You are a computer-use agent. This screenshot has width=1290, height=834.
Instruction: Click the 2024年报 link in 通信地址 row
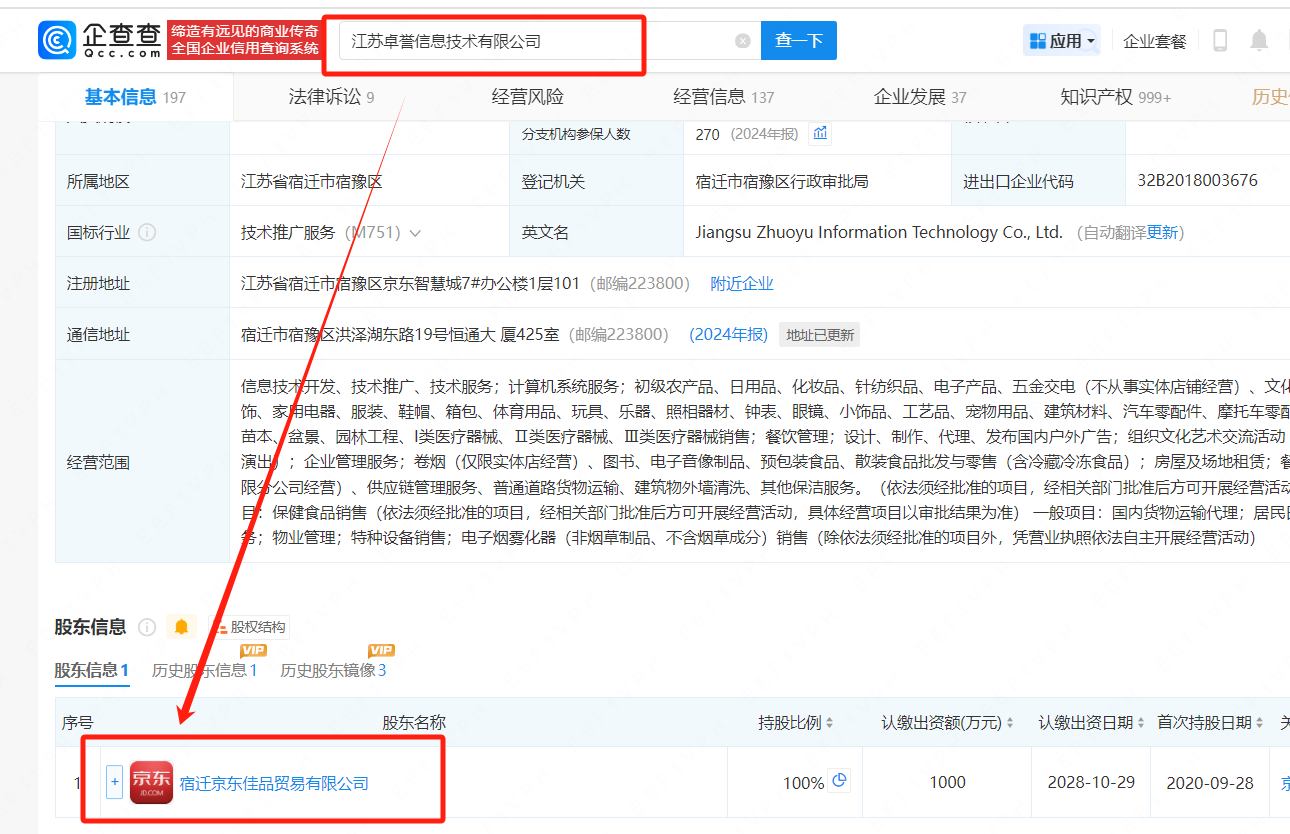click(x=728, y=335)
